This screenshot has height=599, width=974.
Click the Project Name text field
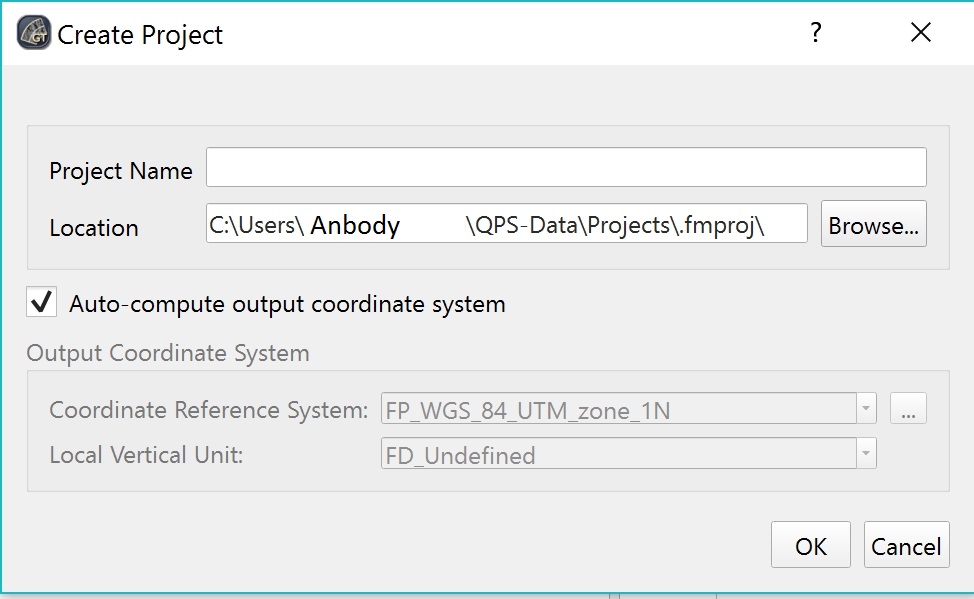[566, 168]
